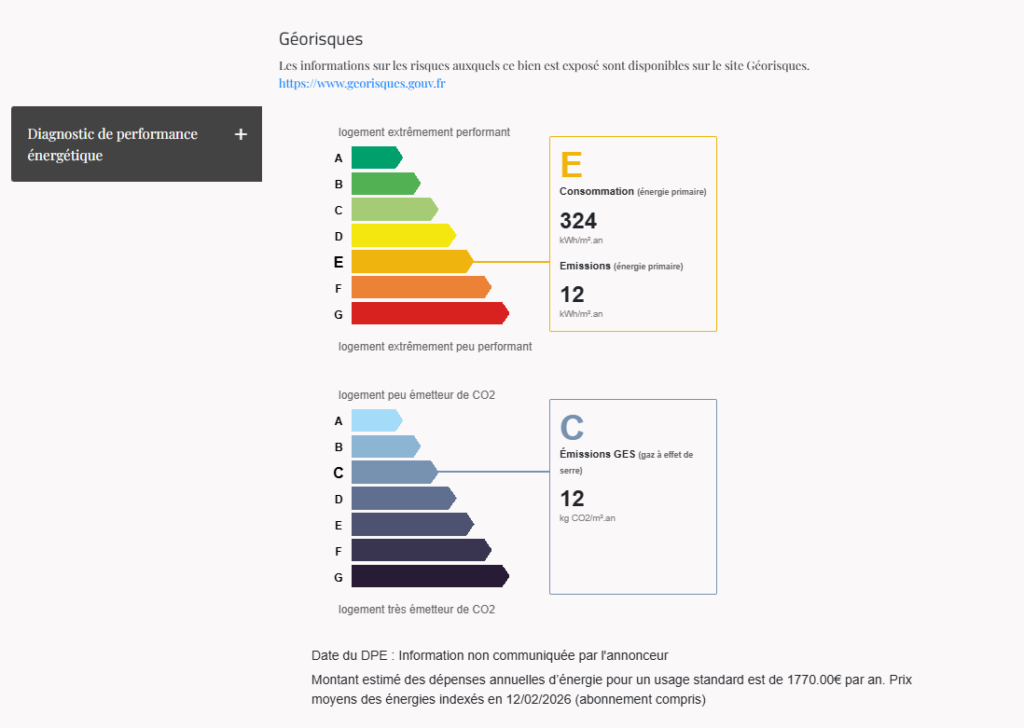Select the D bar in CO2 emissions chart
This screenshot has height=728, width=1024.
coord(403,499)
